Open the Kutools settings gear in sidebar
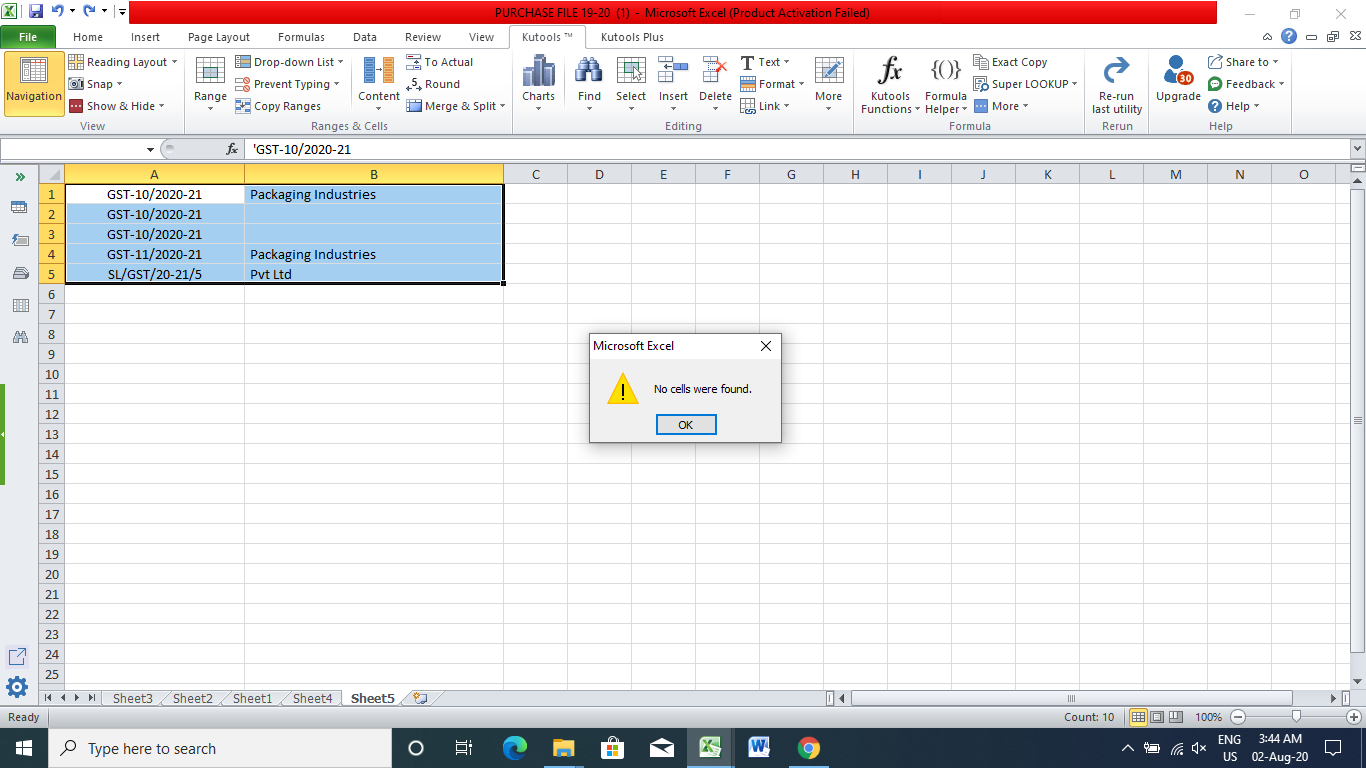The image size is (1366, 768). [17, 687]
